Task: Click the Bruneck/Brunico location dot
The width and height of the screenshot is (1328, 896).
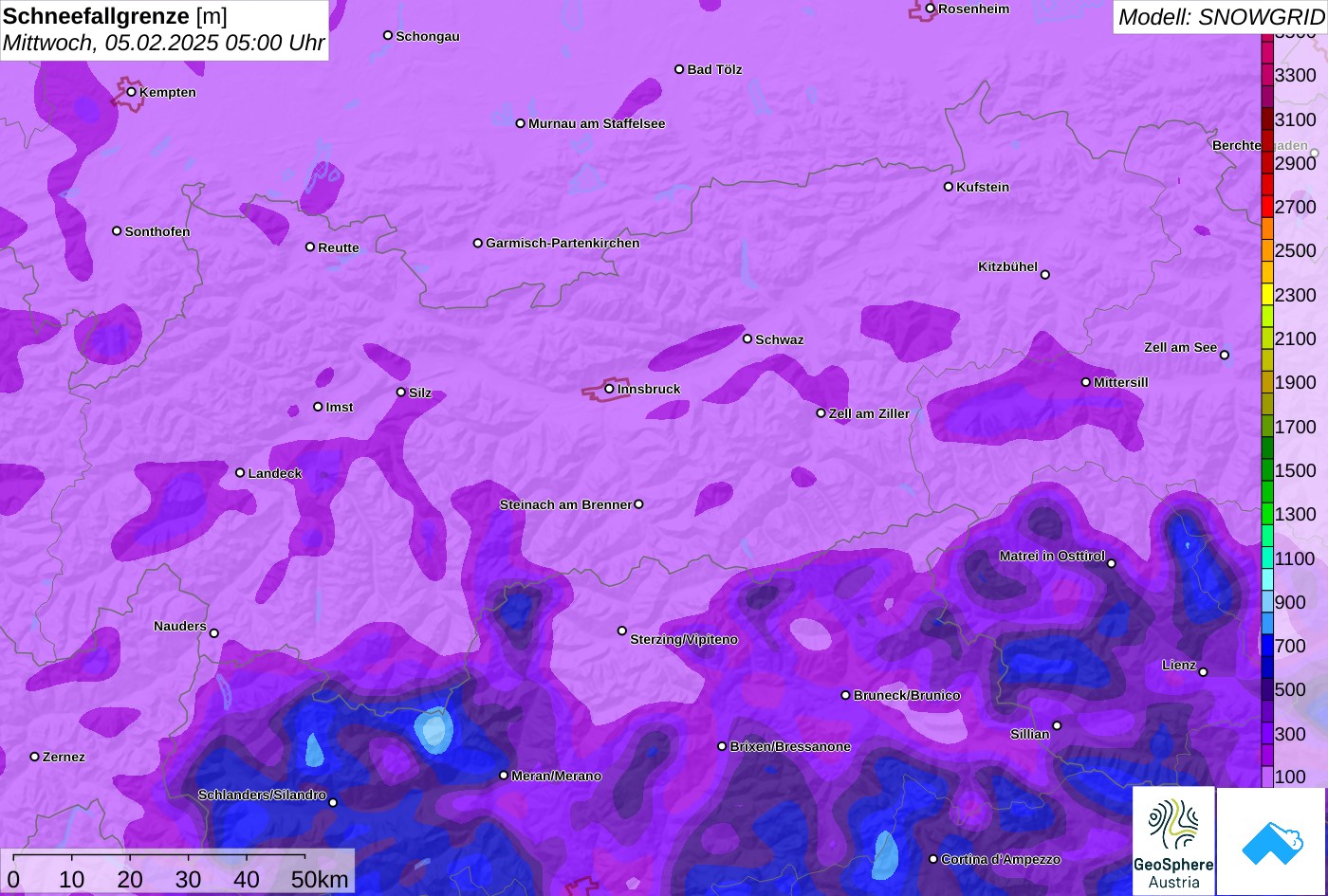Action: click(846, 695)
